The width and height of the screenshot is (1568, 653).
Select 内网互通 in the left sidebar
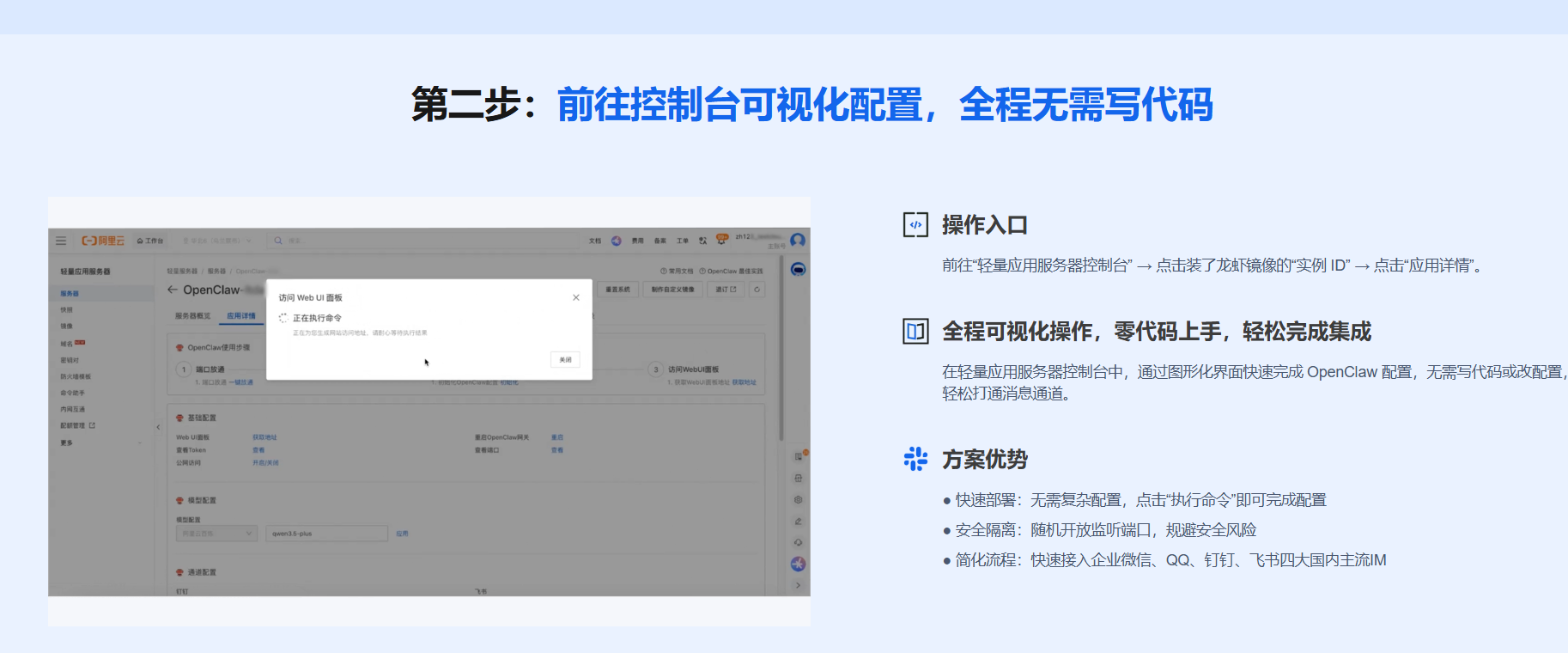(72, 409)
